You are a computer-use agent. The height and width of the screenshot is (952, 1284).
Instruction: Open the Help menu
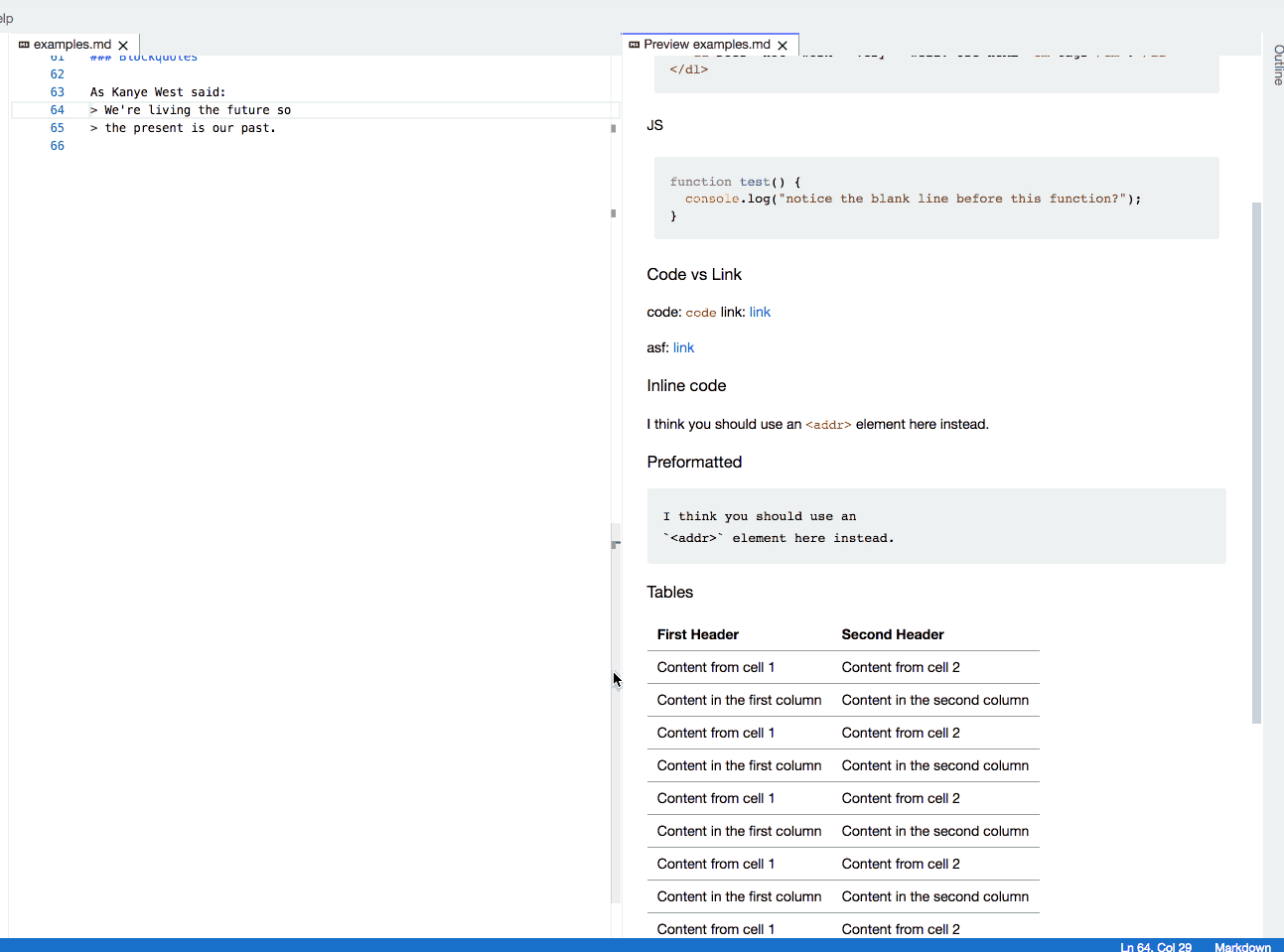[6, 18]
